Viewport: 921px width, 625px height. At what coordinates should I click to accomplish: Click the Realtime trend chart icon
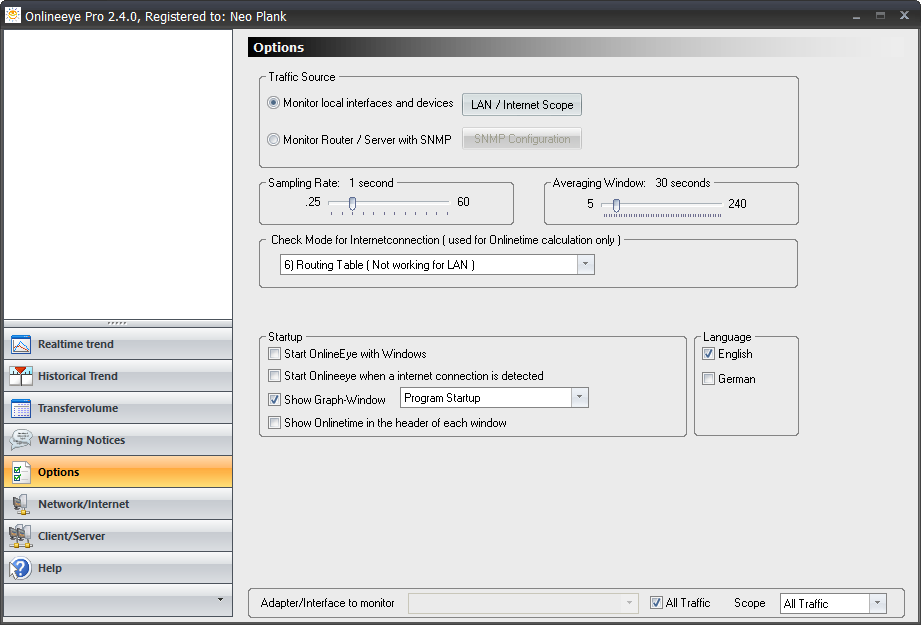(x=21, y=344)
